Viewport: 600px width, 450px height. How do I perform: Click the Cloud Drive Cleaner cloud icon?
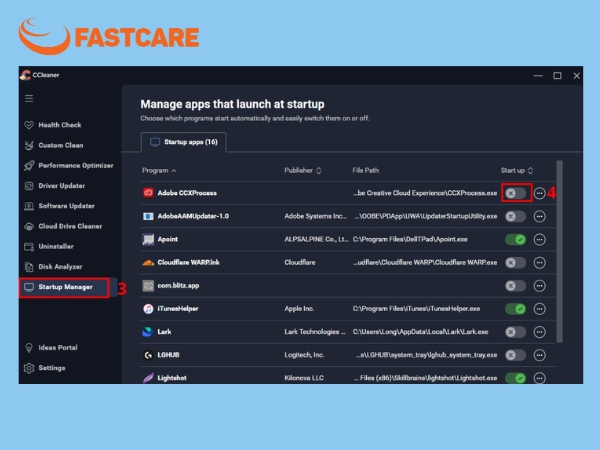[29, 226]
